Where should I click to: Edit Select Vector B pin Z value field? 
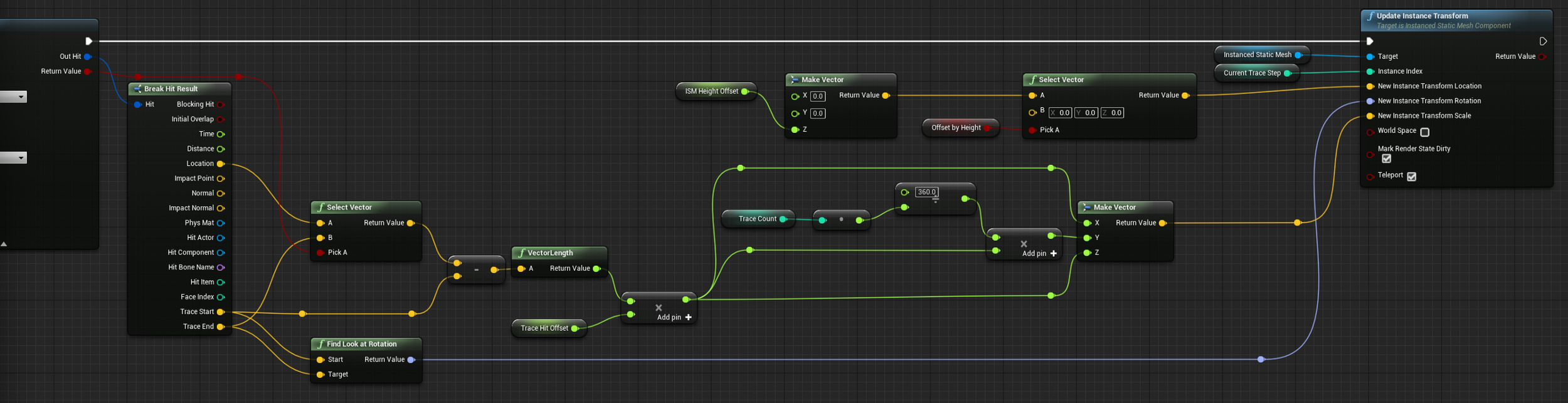1112,113
